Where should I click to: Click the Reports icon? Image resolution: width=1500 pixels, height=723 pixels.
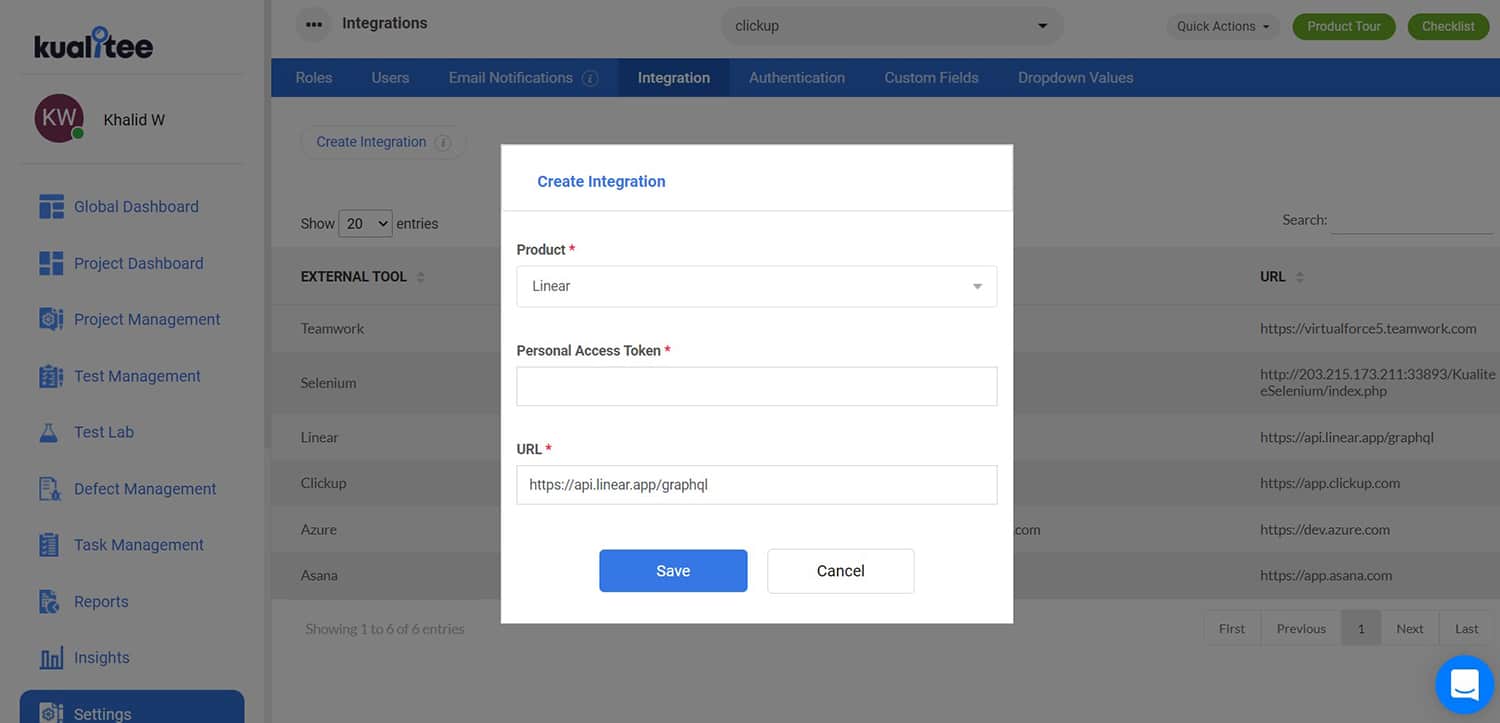pos(49,601)
